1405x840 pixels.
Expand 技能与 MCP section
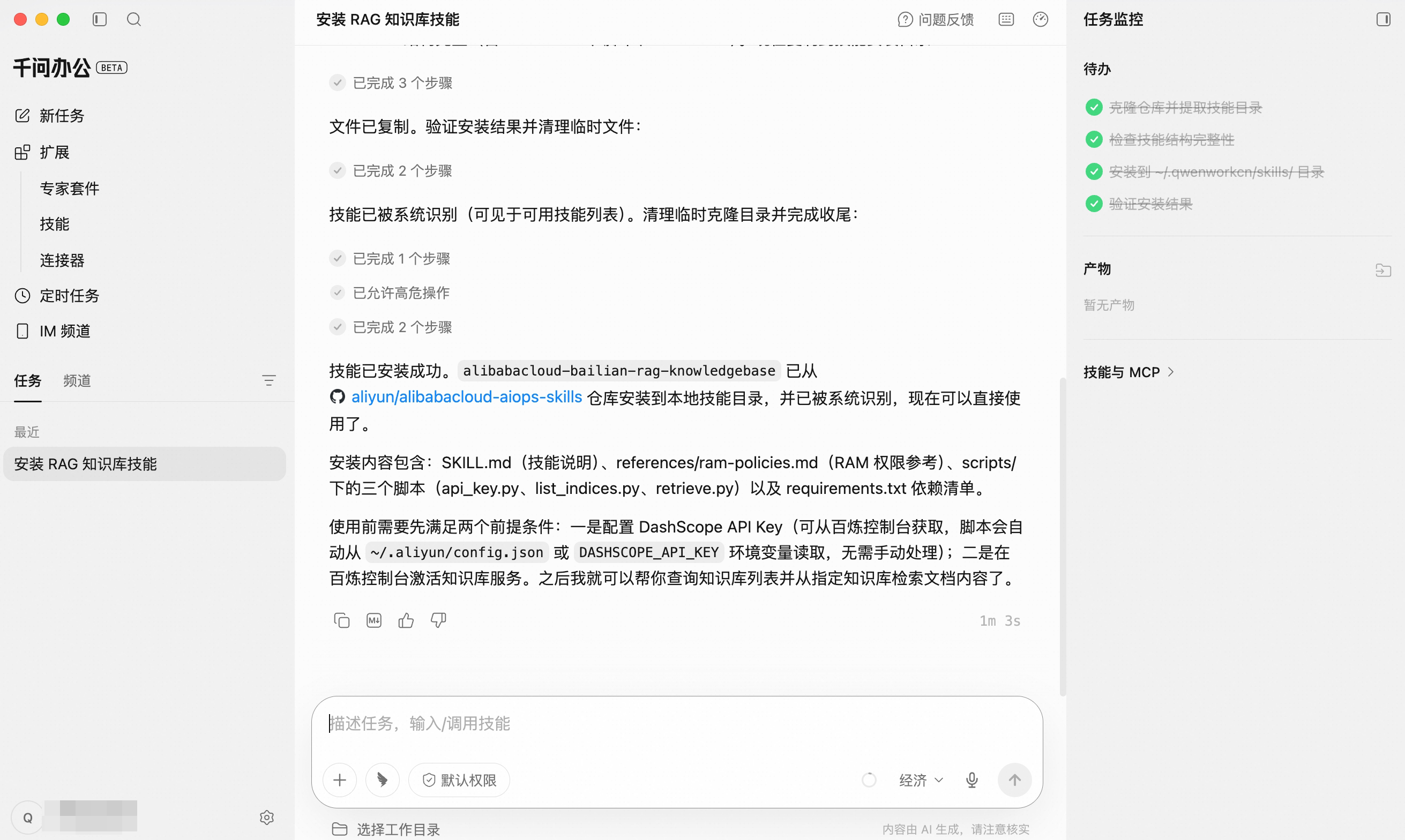pos(1129,372)
